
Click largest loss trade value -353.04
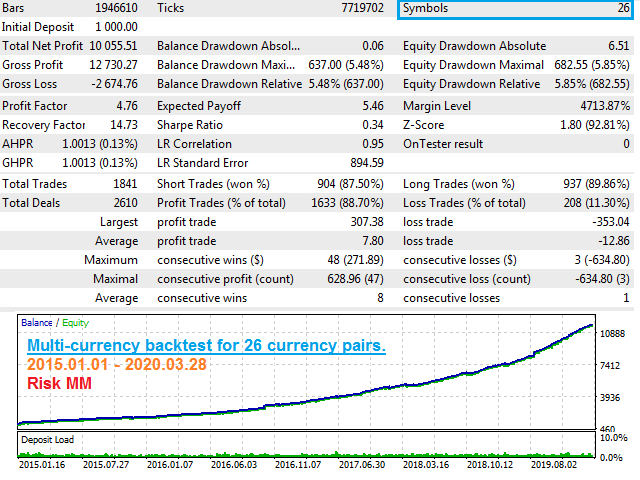[611, 222]
